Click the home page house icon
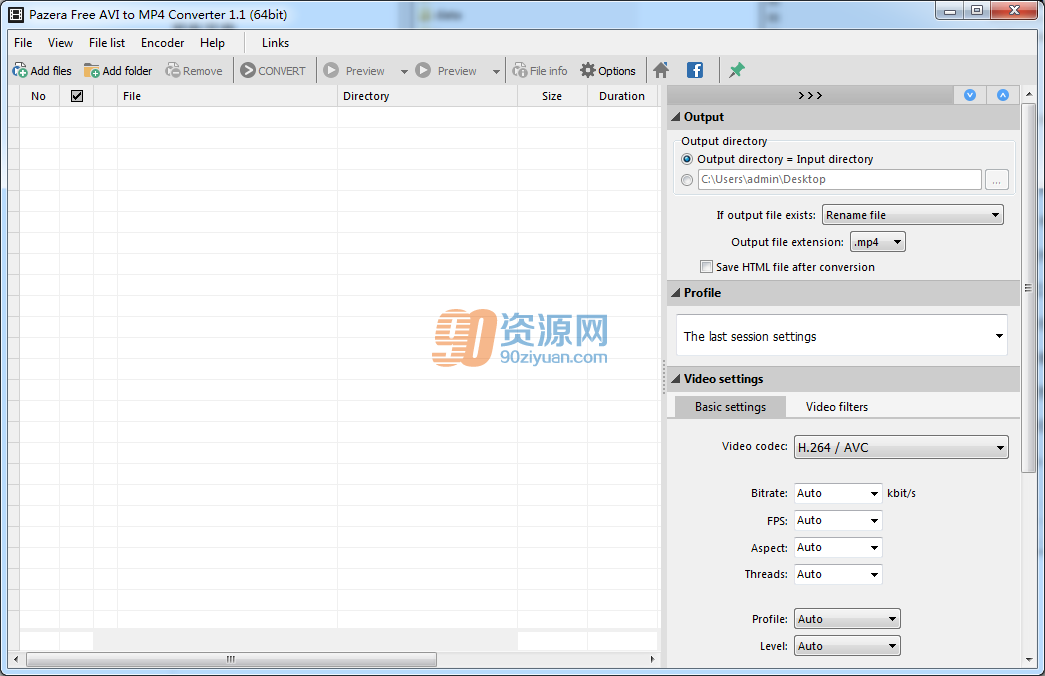The image size is (1045, 676). click(661, 70)
